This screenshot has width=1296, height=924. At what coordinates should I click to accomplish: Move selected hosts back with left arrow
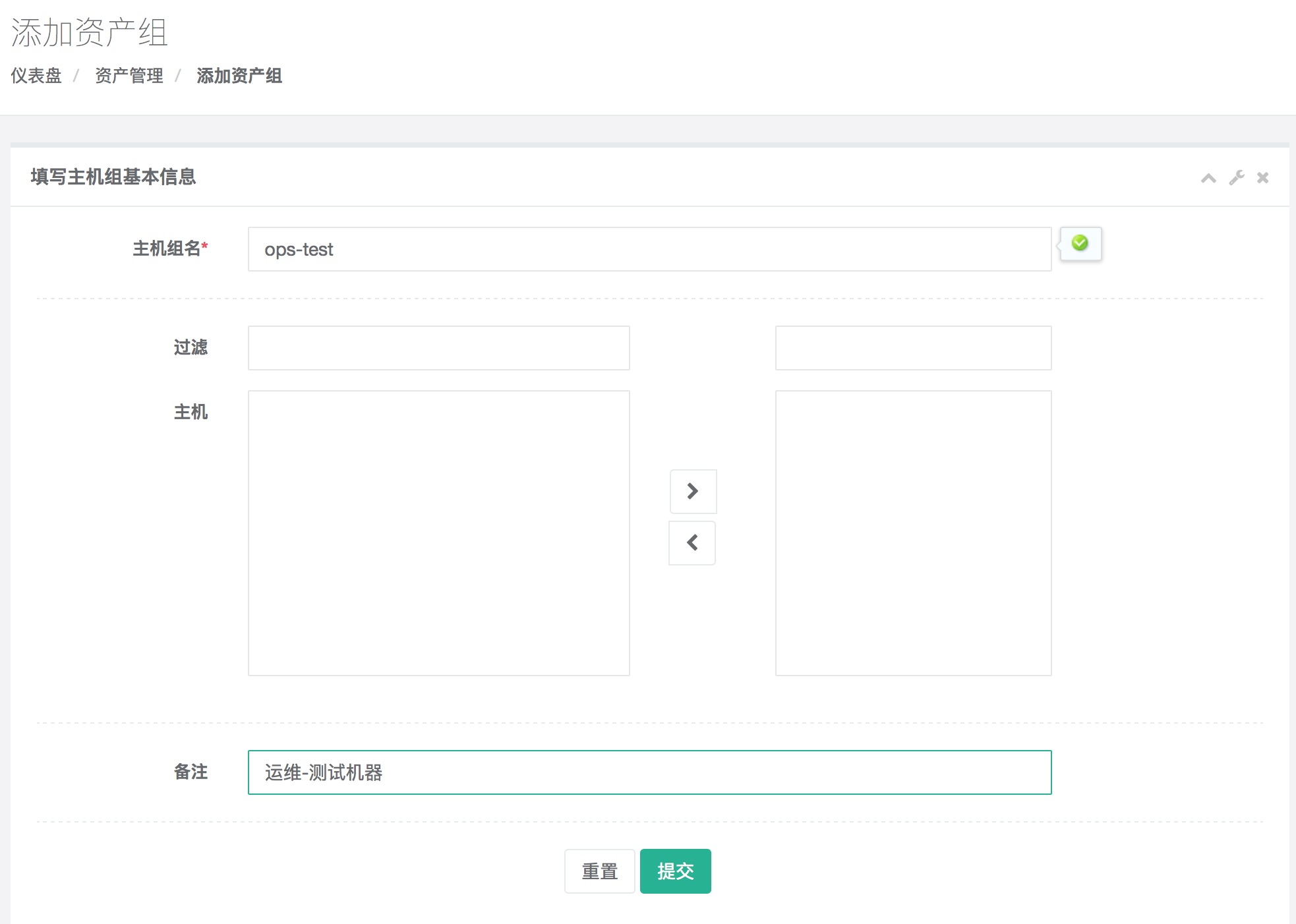point(692,543)
